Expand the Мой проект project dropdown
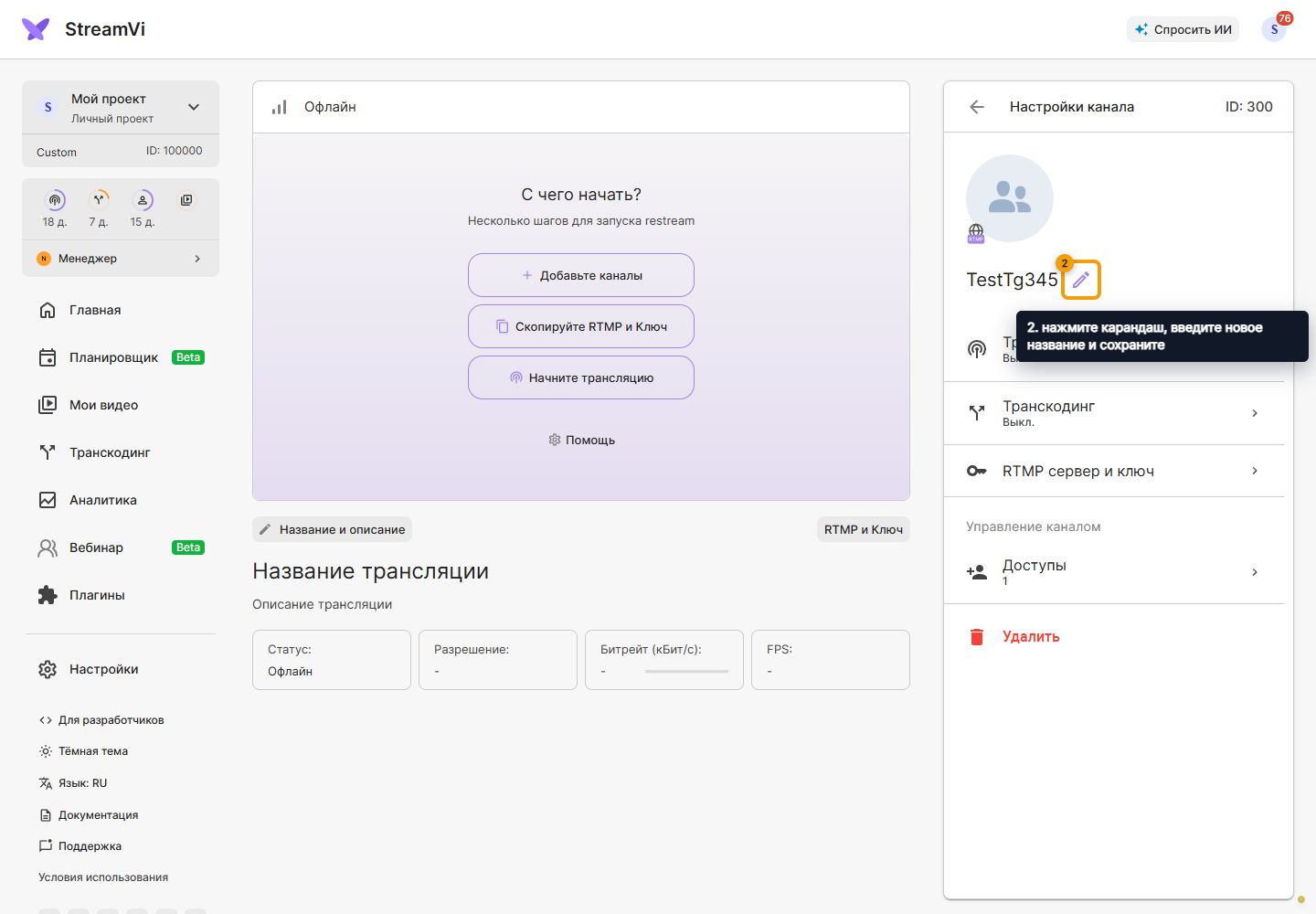Viewport: 1316px width, 914px height. coord(194,107)
